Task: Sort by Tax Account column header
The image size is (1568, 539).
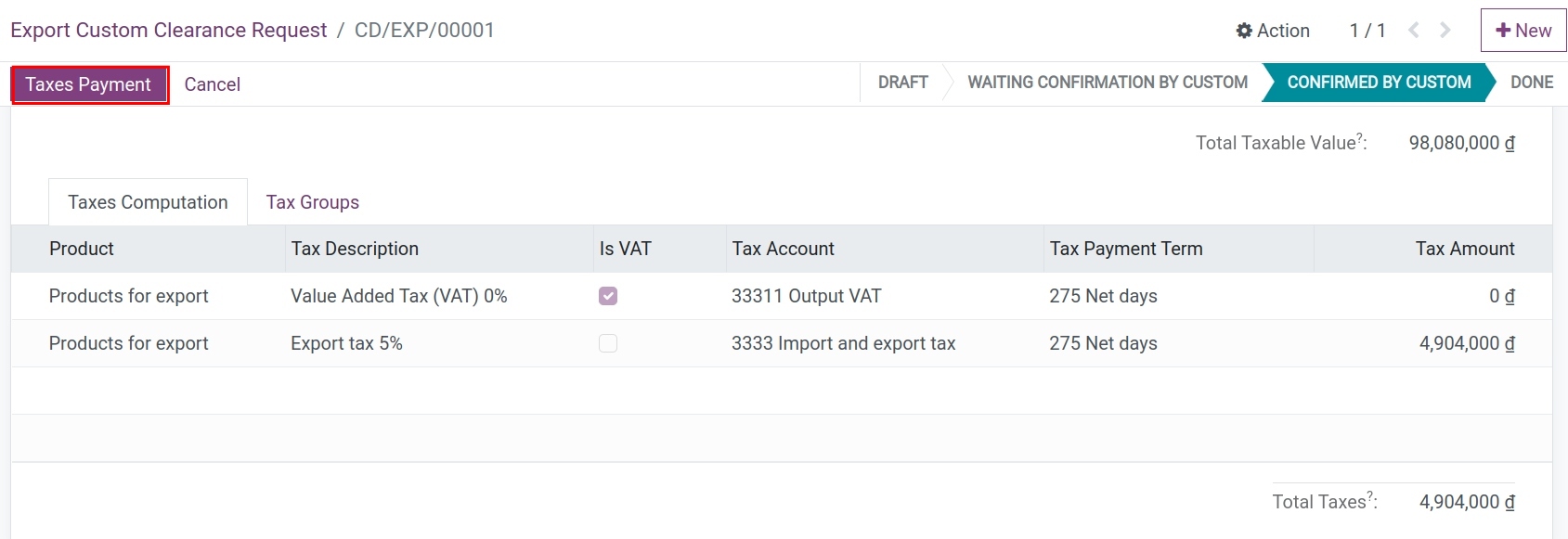Action: 885,249
